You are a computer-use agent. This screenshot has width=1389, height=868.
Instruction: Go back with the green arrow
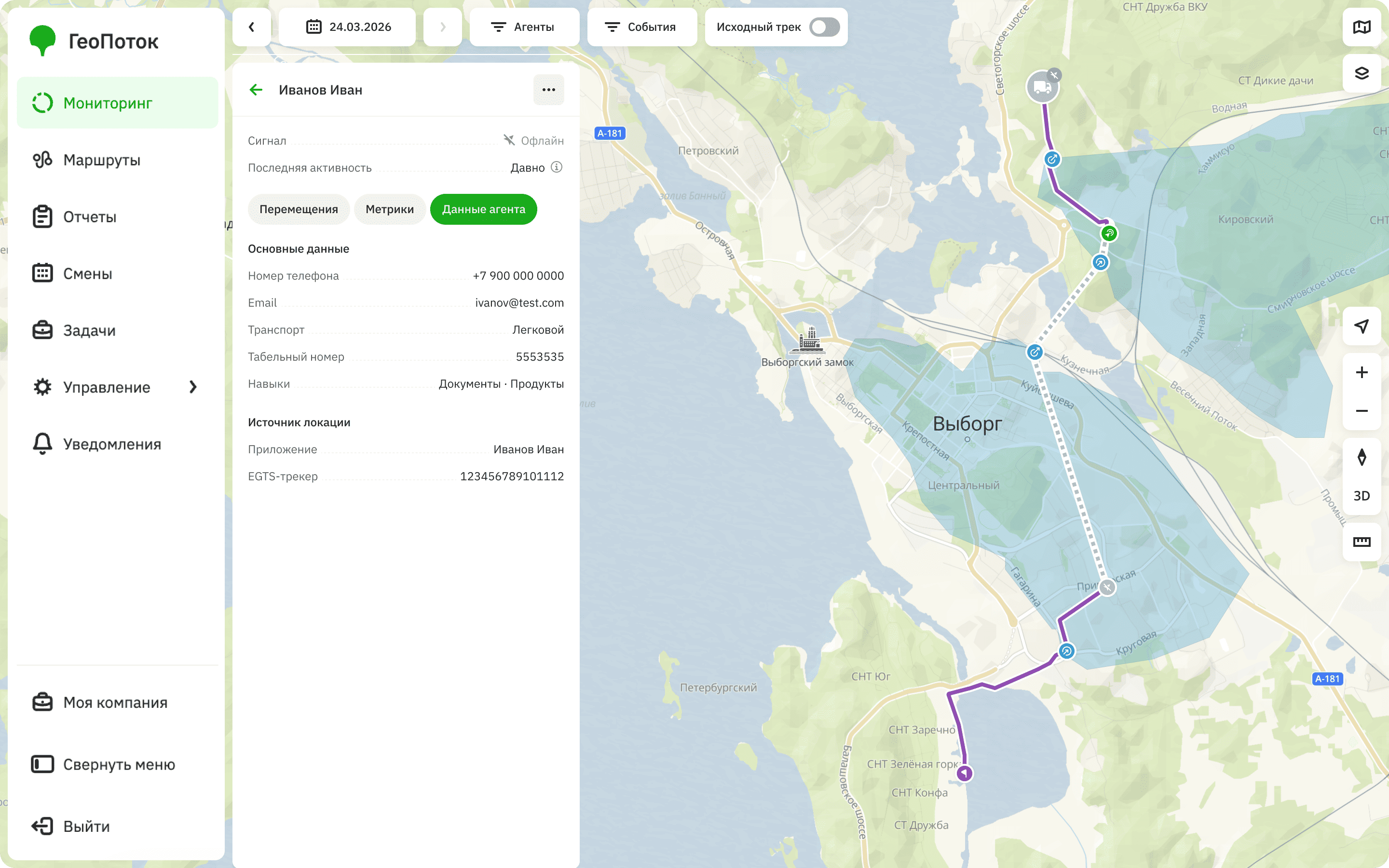(x=256, y=90)
